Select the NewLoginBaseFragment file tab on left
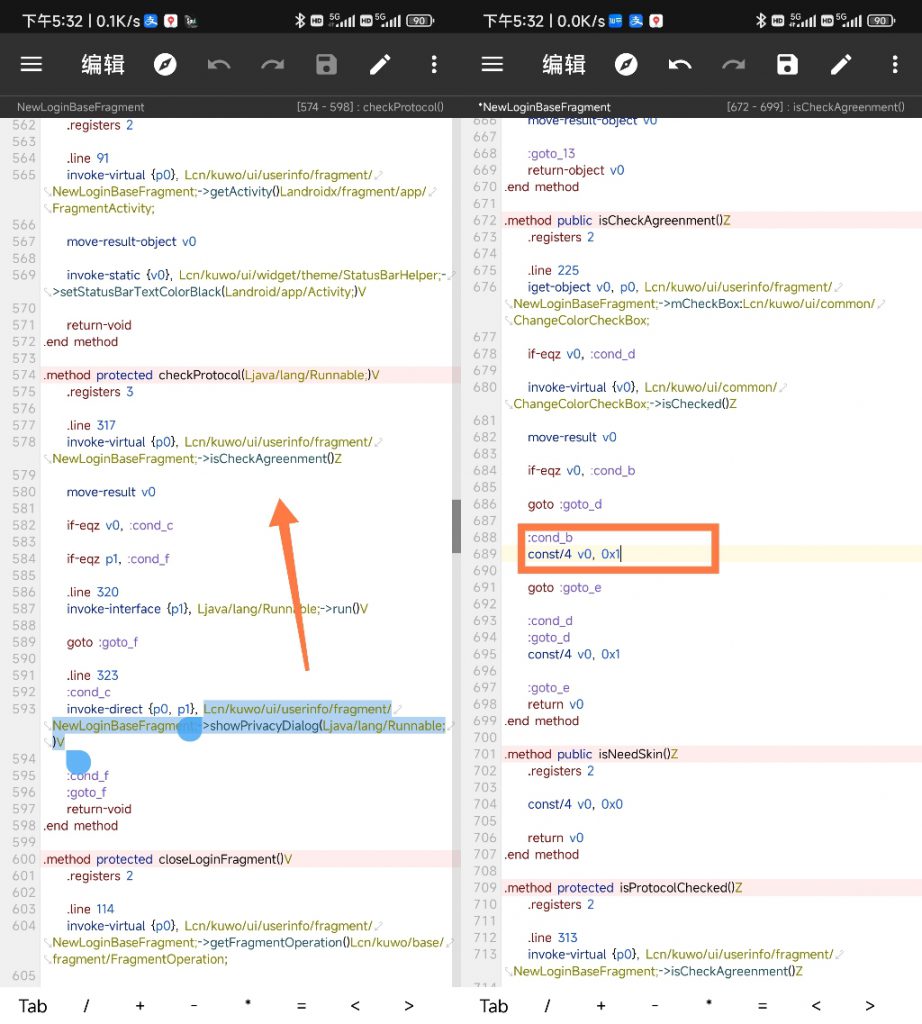The width and height of the screenshot is (922, 1024). pos(81,107)
